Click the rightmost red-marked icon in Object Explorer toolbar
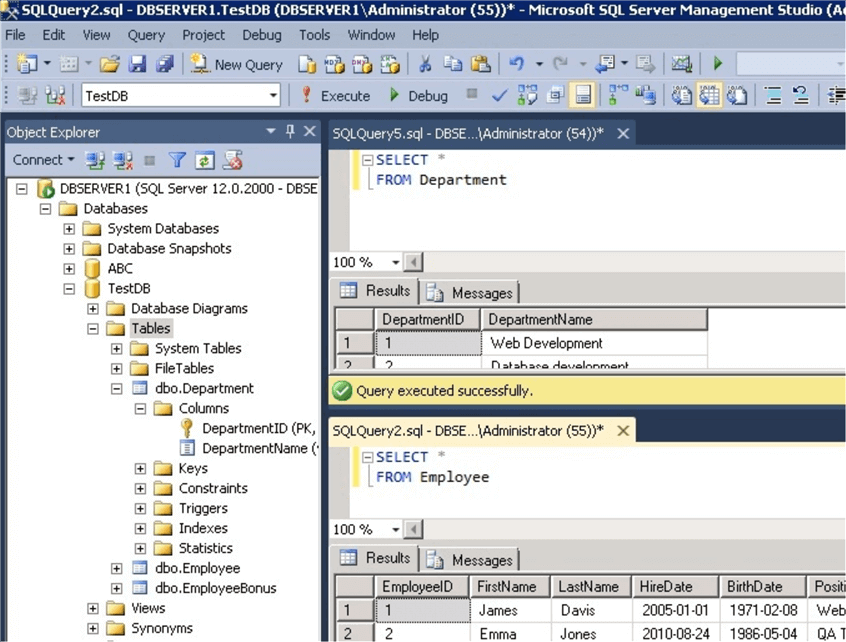The width and height of the screenshot is (846, 642). coord(233,160)
